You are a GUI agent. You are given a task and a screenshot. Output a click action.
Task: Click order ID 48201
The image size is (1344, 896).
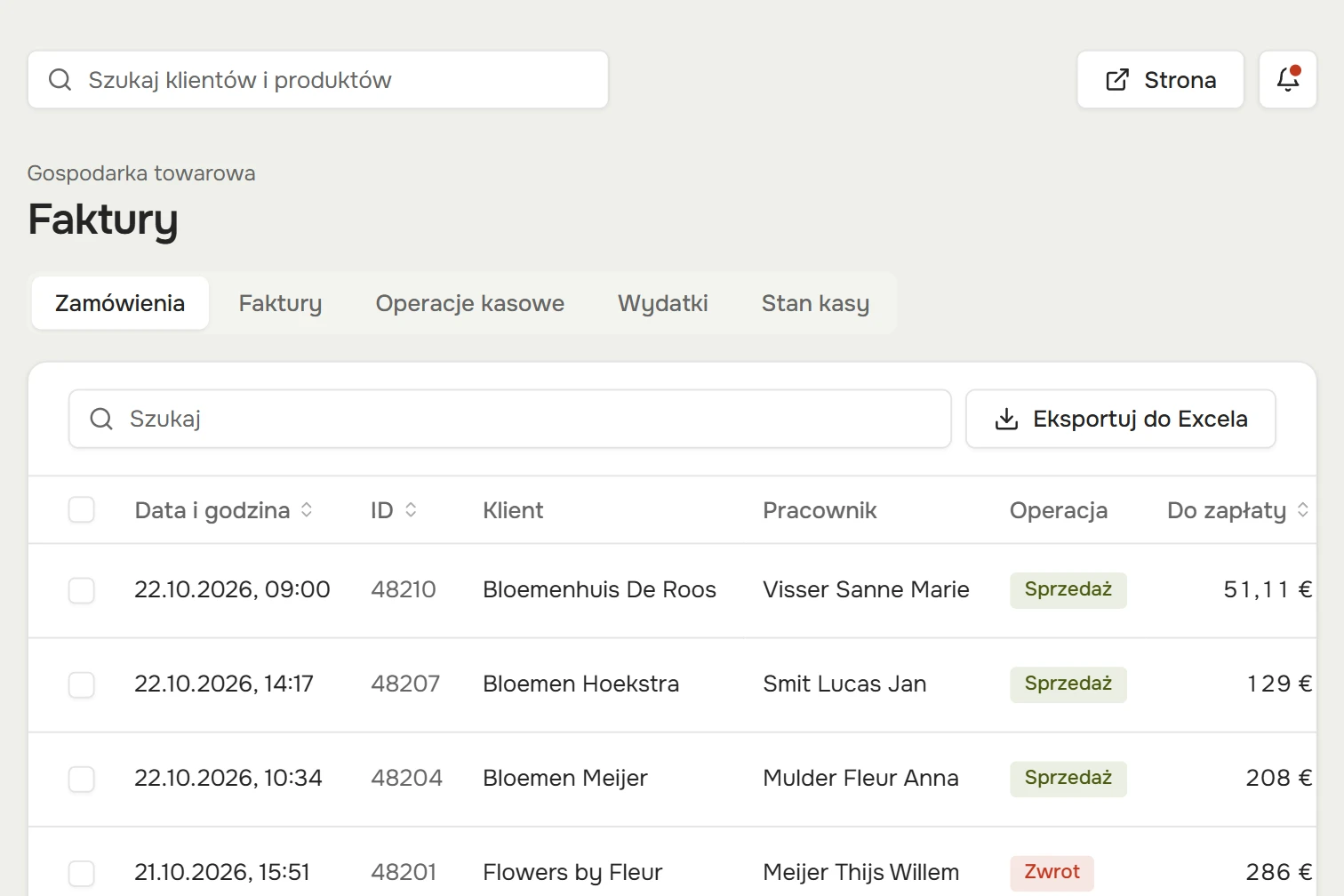[x=404, y=872]
